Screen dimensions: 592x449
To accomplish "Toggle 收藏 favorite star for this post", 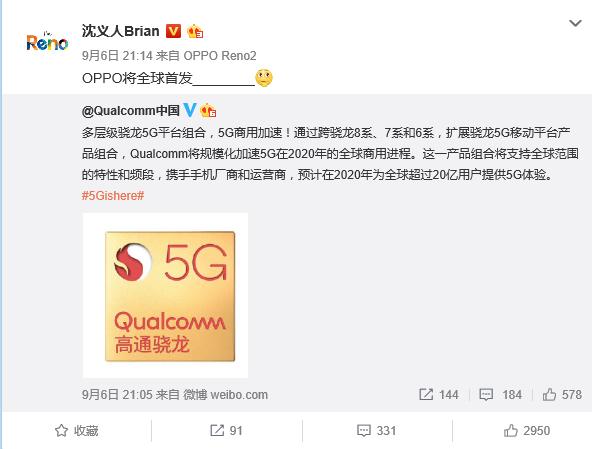I will (77, 430).
